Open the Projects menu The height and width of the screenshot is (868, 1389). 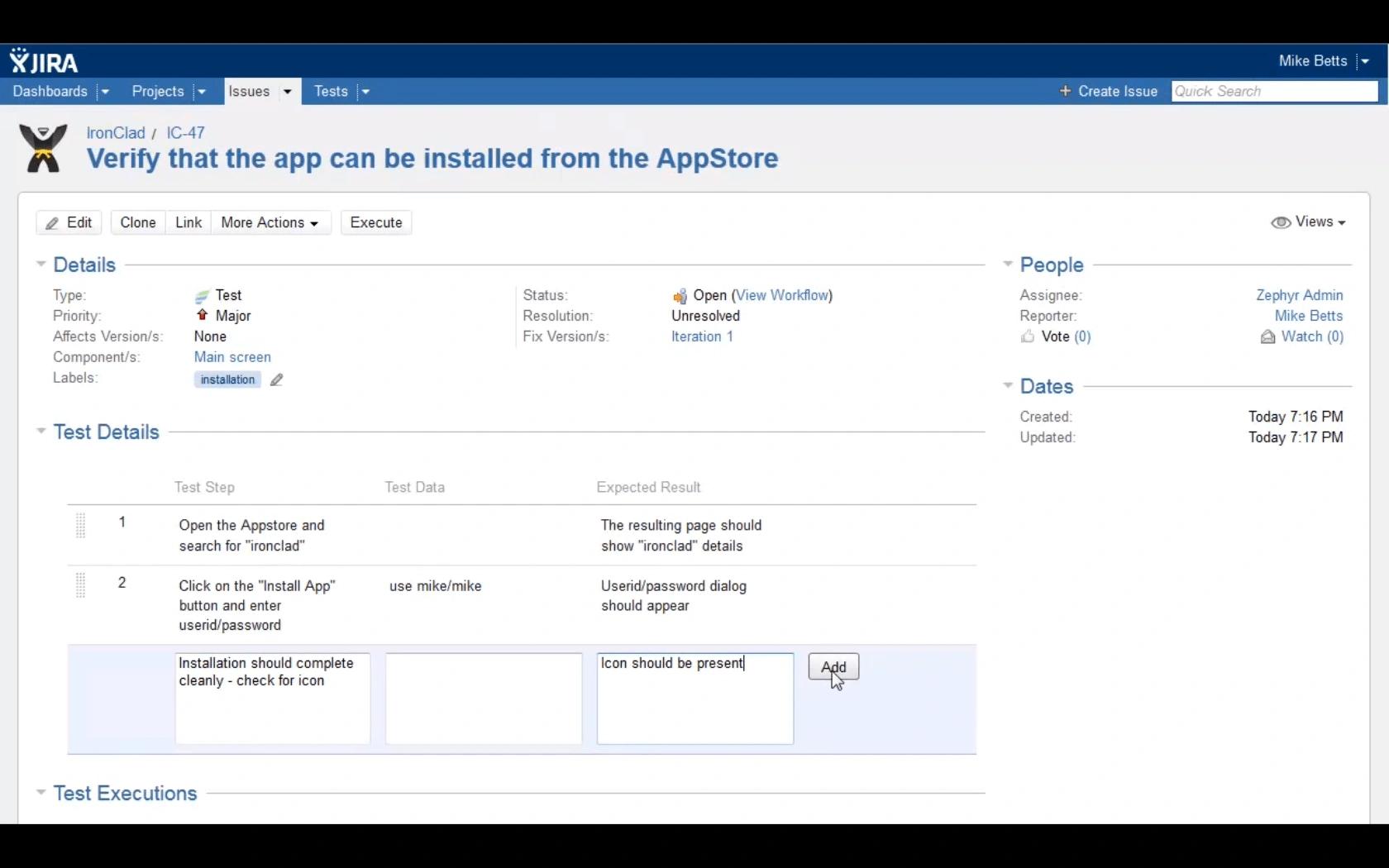pyautogui.click(x=157, y=91)
